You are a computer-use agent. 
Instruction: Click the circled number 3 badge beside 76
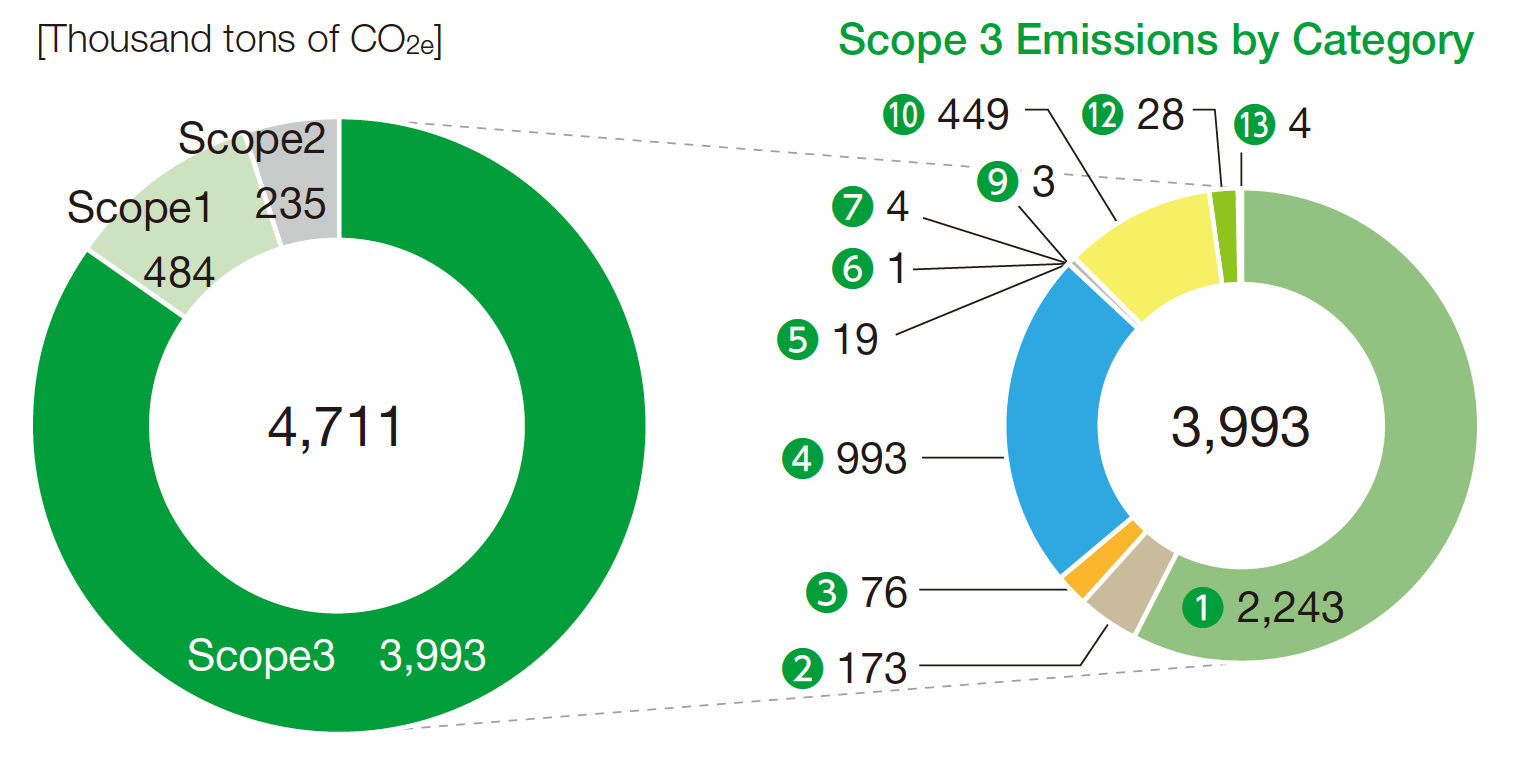click(x=827, y=593)
